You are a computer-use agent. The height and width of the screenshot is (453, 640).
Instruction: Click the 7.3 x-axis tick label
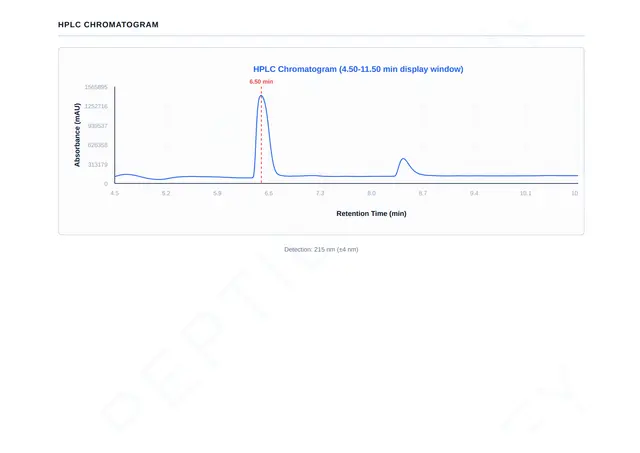[320, 193]
